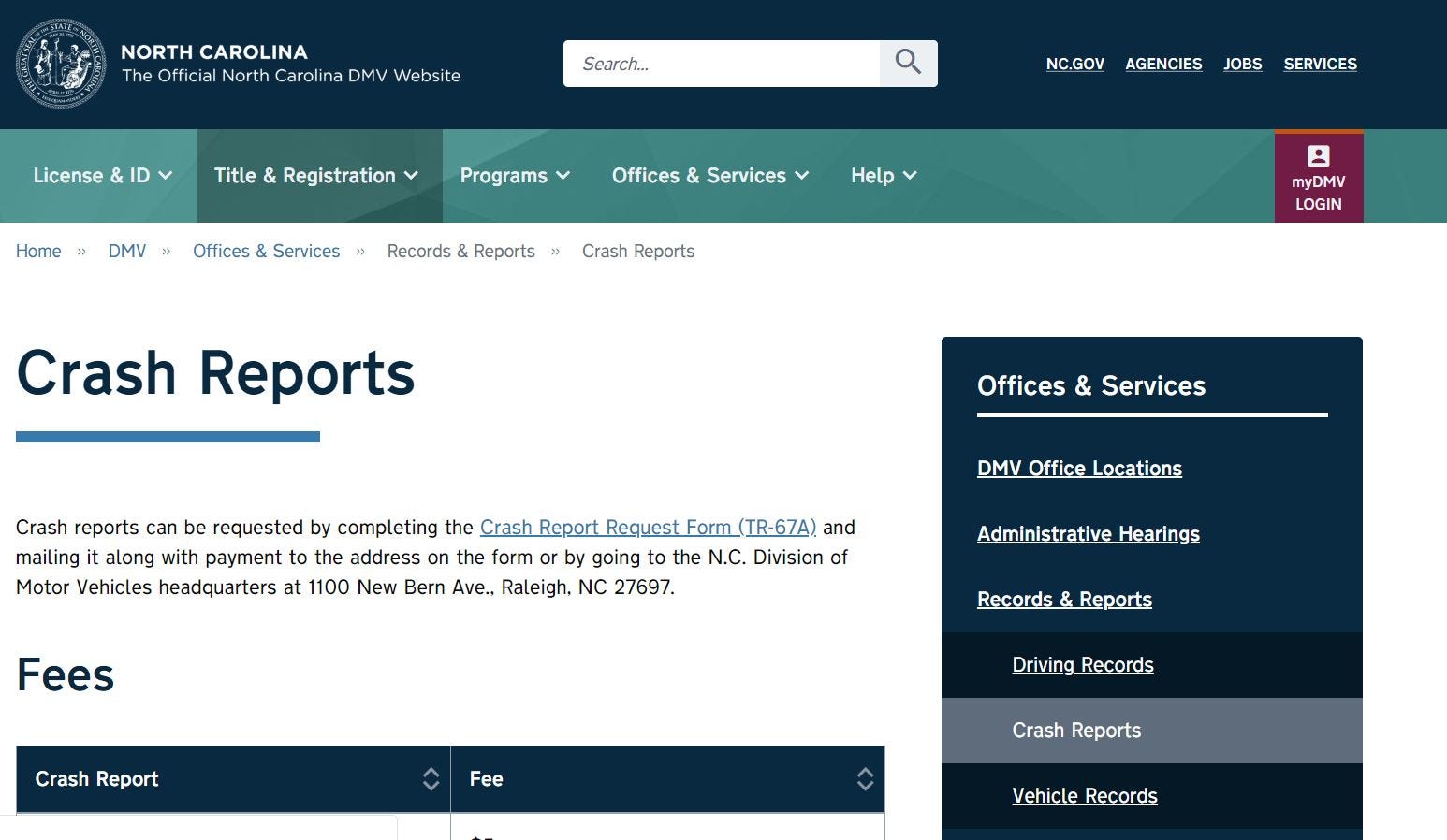Expand the License & ID menu
This screenshot has height=840, width=1447.
tap(102, 176)
